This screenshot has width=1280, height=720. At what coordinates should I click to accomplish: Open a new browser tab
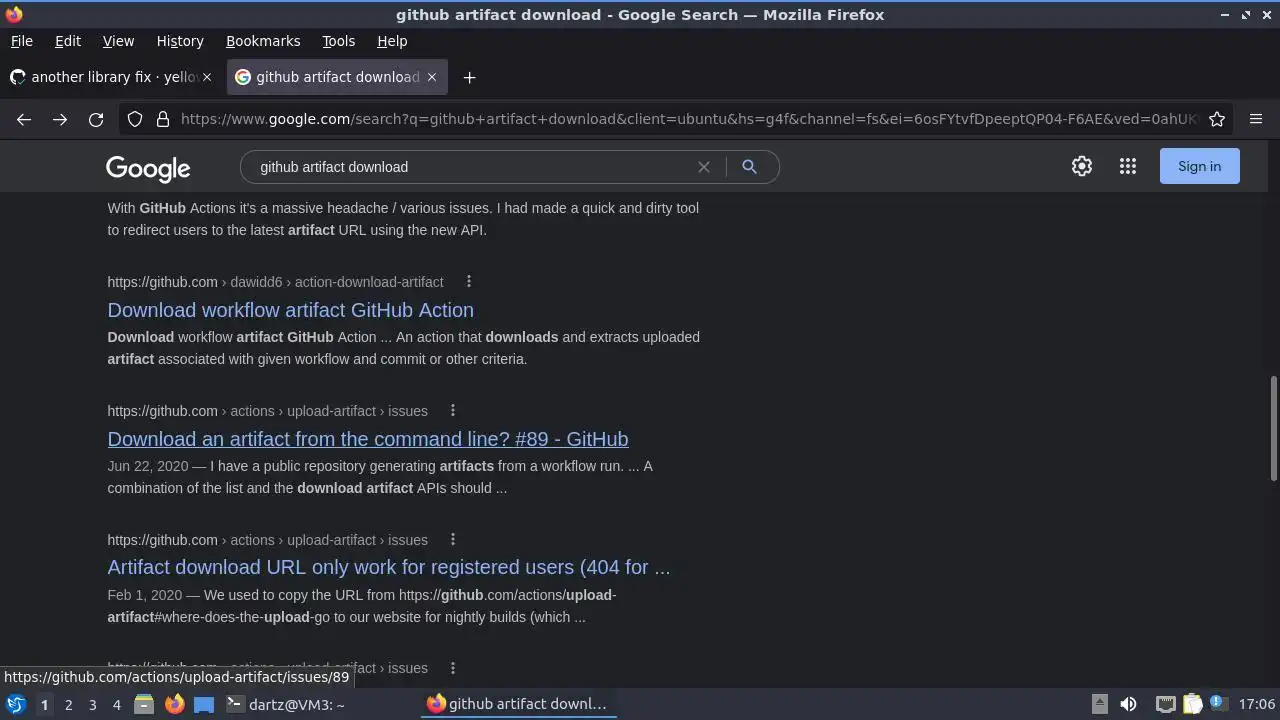[469, 77]
